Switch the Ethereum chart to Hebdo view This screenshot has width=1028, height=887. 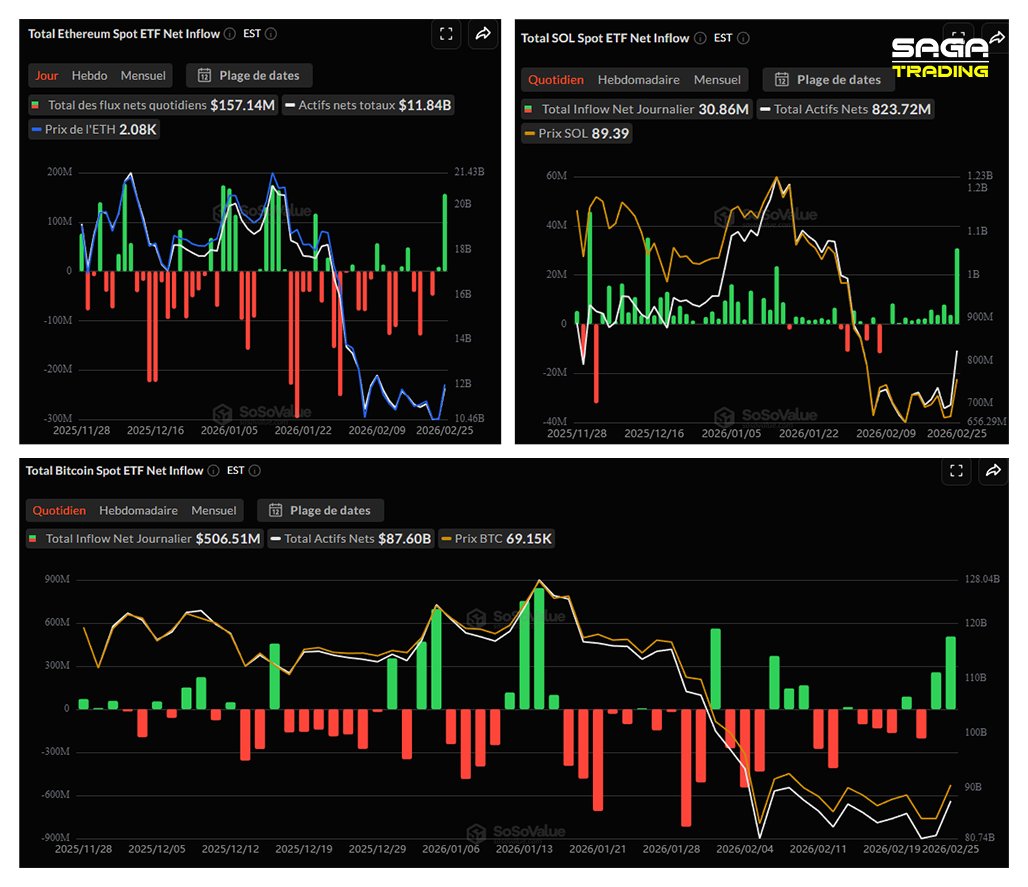pyautogui.click(x=91, y=75)
